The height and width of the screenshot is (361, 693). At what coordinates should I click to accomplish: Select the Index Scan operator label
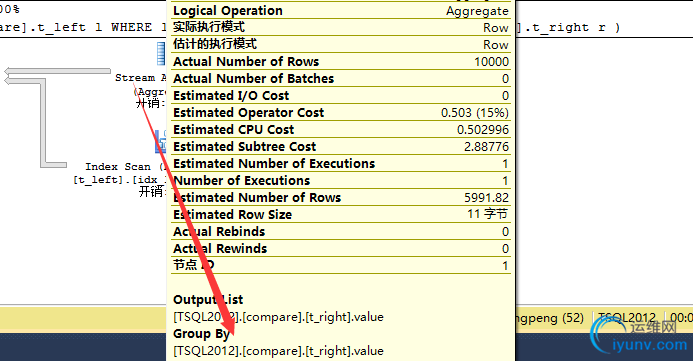[126, 167]
